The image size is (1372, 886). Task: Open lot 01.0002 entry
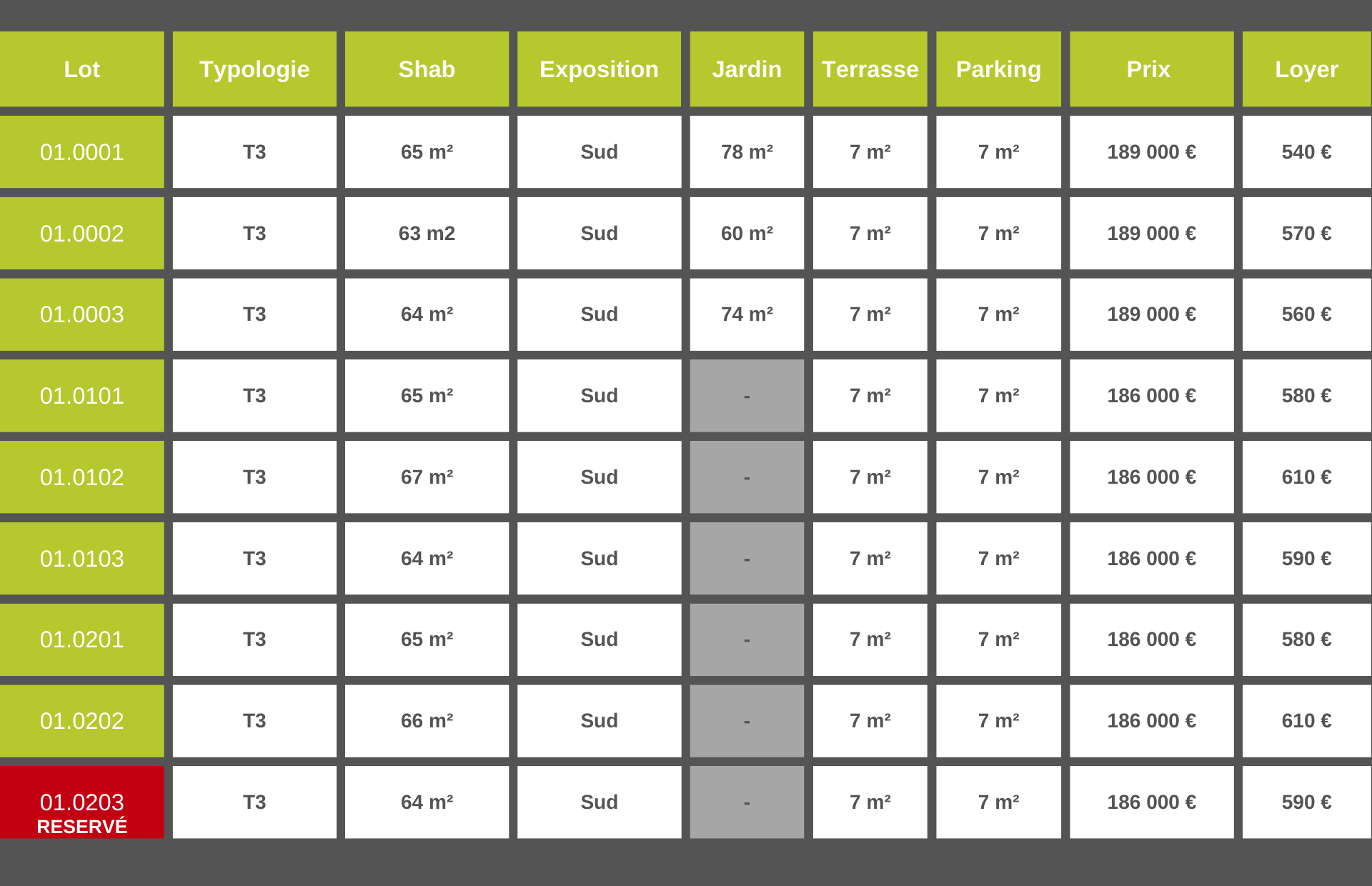pyautogui.click(x=81, y=234)
